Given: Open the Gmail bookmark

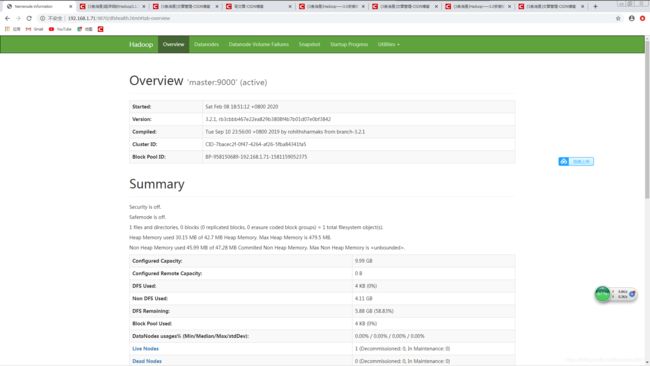Looking at the screenshot, I should tap(34, 29).
